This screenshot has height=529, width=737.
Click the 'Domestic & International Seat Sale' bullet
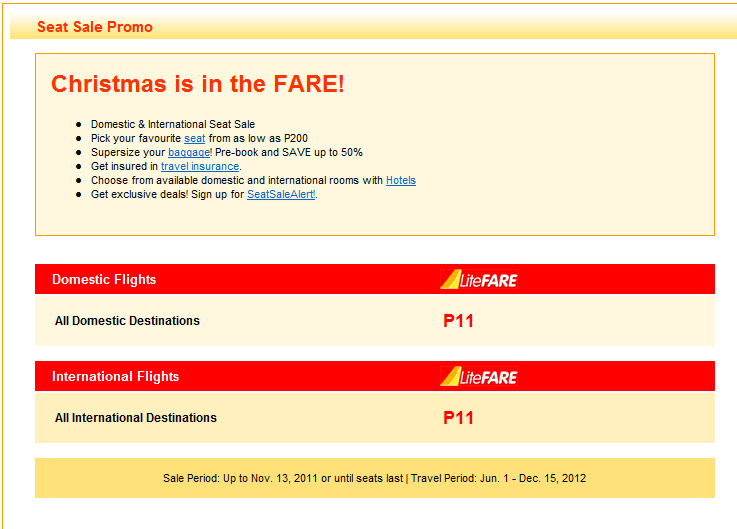(x=173, y=124)
